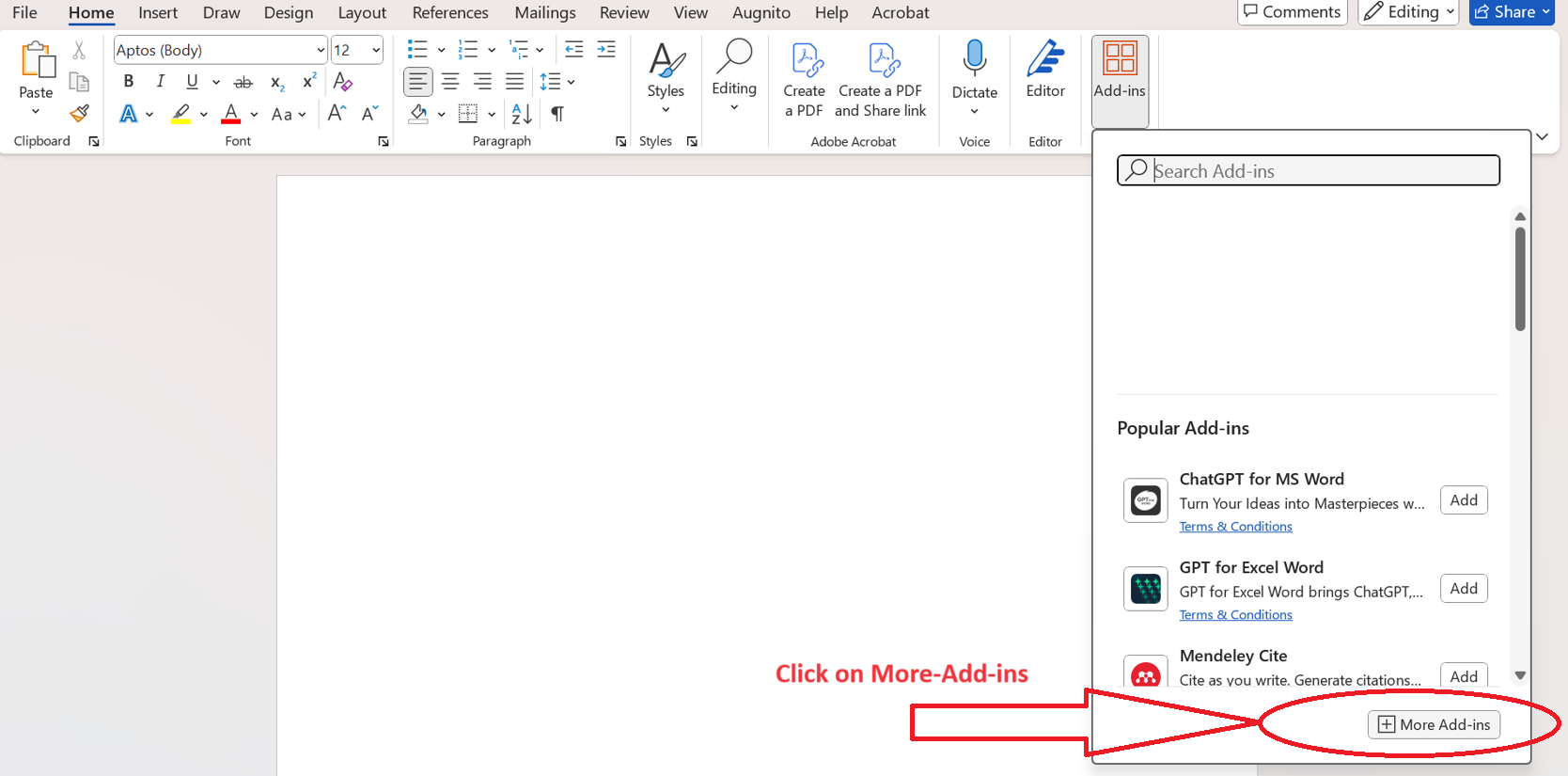Image resolution: width=1568 pixels, height=776 pixels.
Task: Click the Format Painter icon
Action: click(x=79, y=114)
